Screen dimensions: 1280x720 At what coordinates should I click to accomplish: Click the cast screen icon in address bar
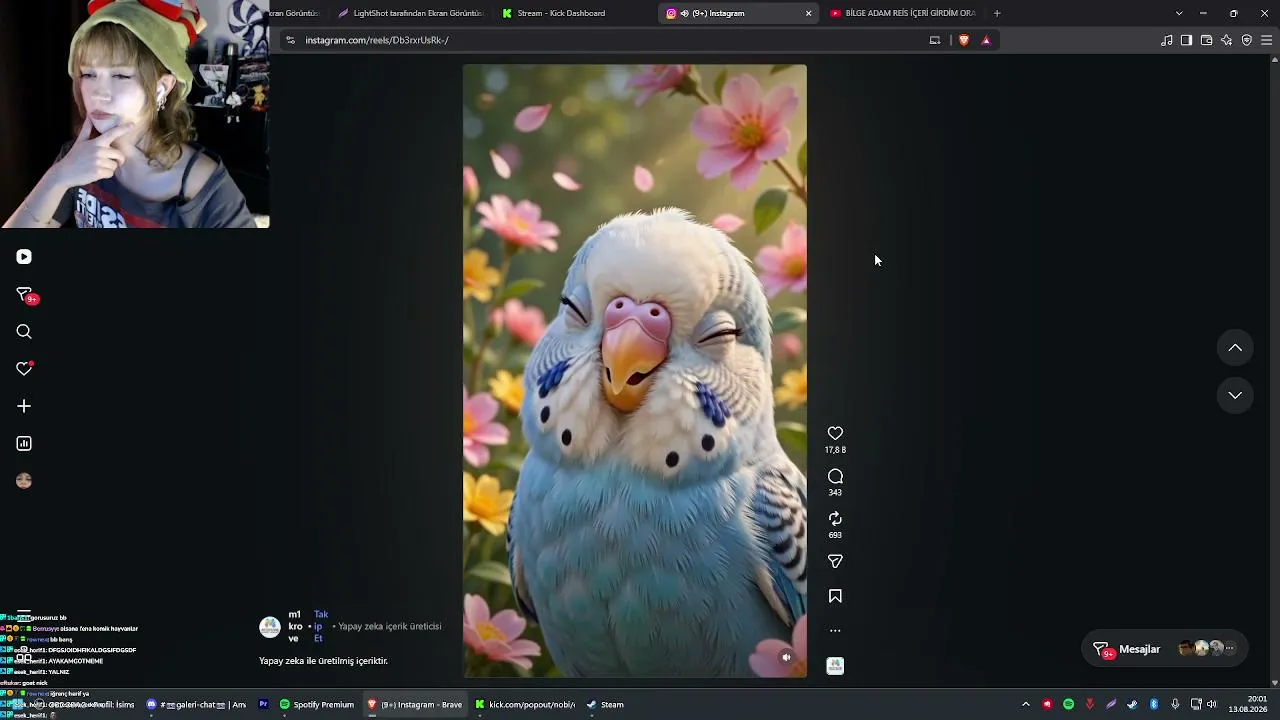[935, 40]
